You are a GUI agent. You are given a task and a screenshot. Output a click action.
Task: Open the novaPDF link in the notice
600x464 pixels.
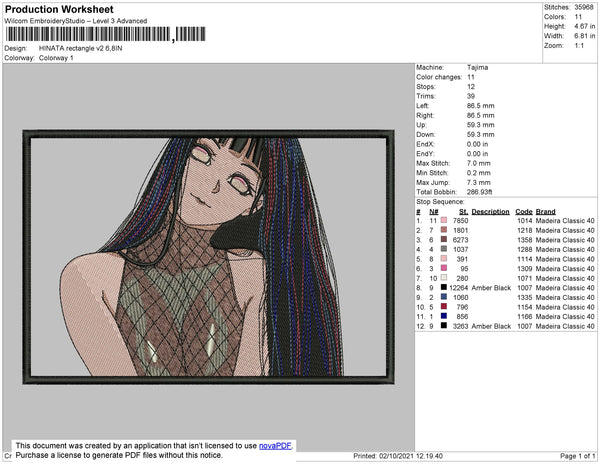click(275, 446)
